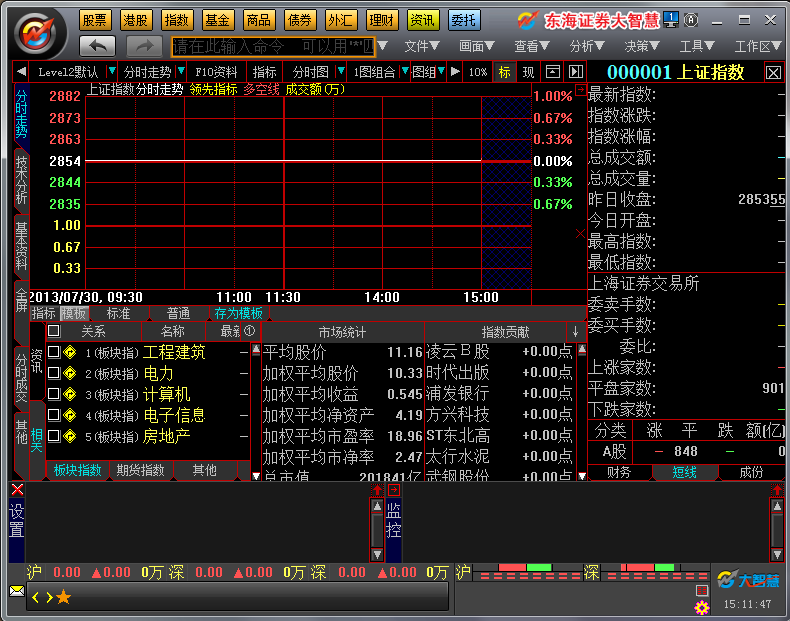Click the yellow right chevron in the status bar
This screenshot has height=621, width=790.
(49, 597)
